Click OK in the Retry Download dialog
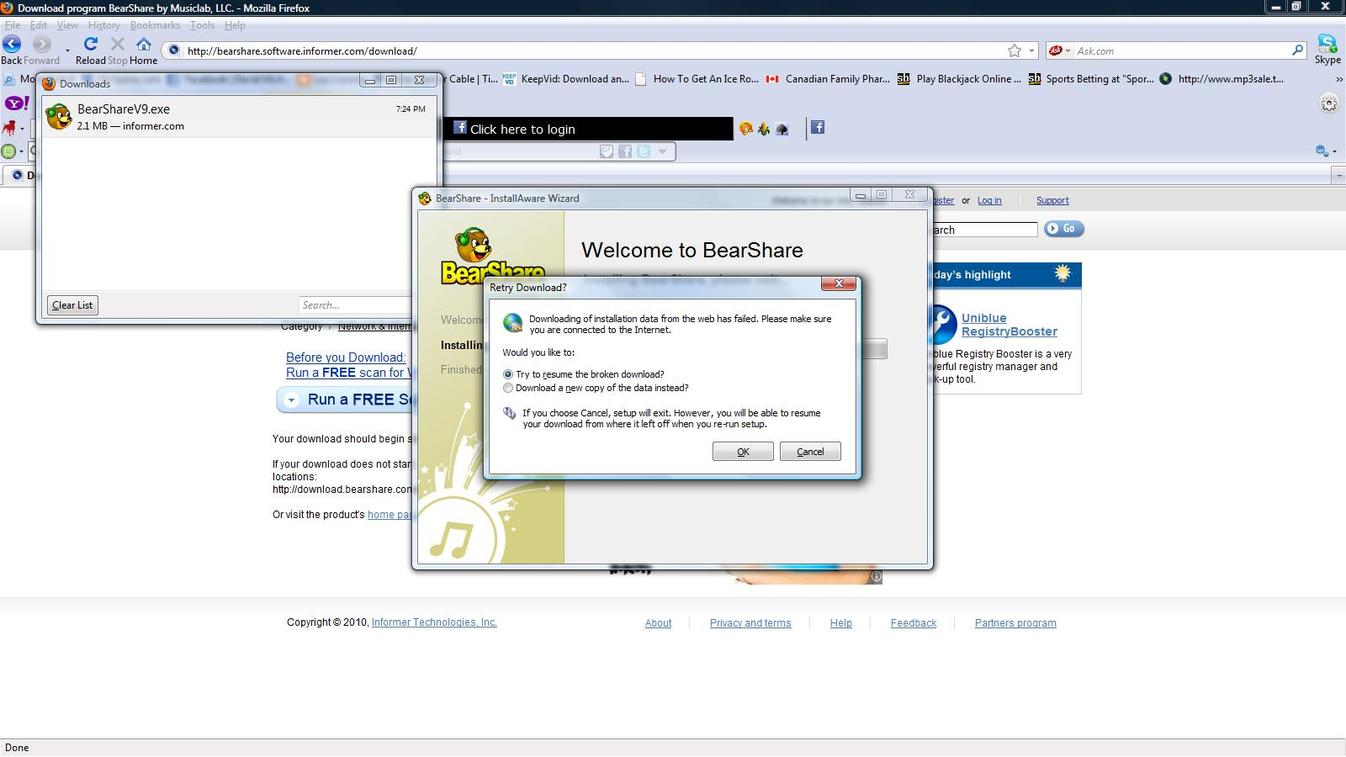Image resolution: width=1346 pixels, height=757 pixels. coord(743,452)
